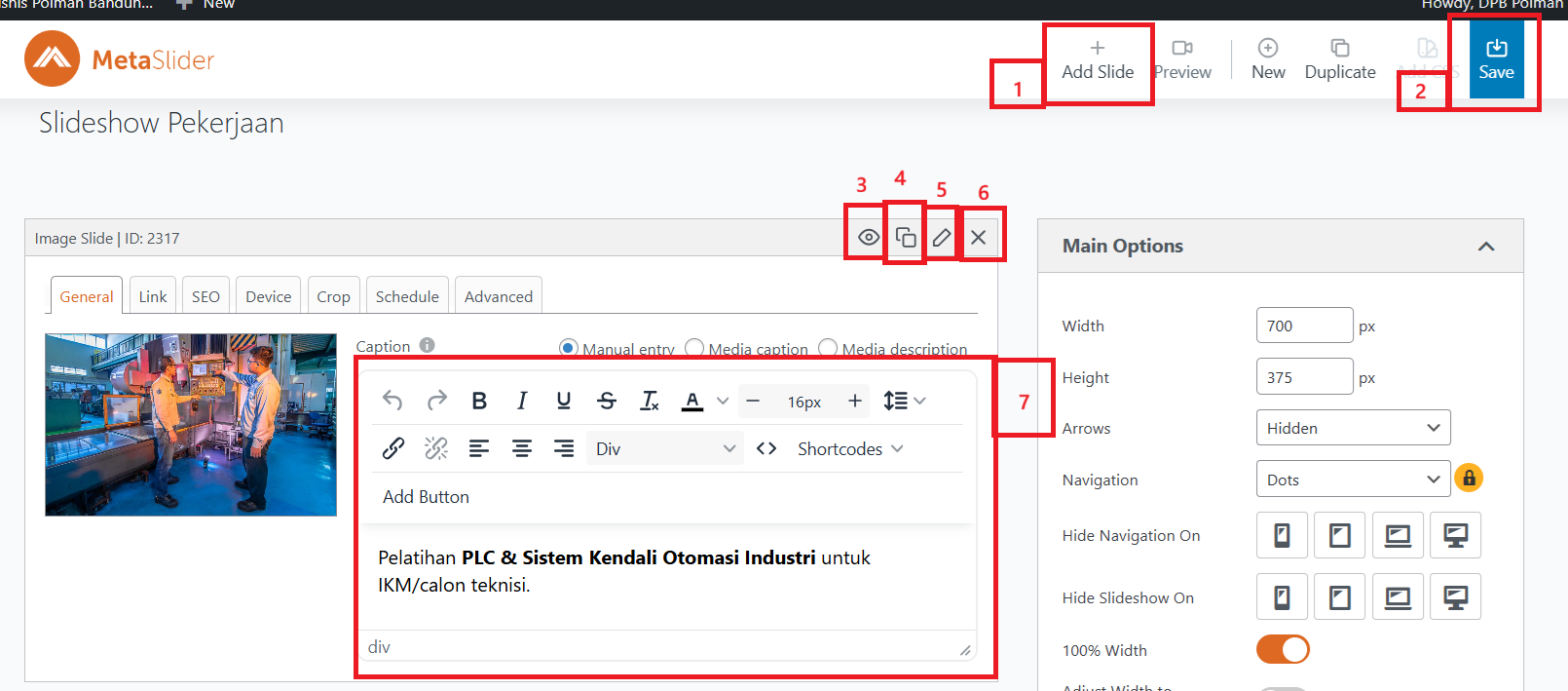
Task: Center align the caption text
Action: (x=522, y=448)
